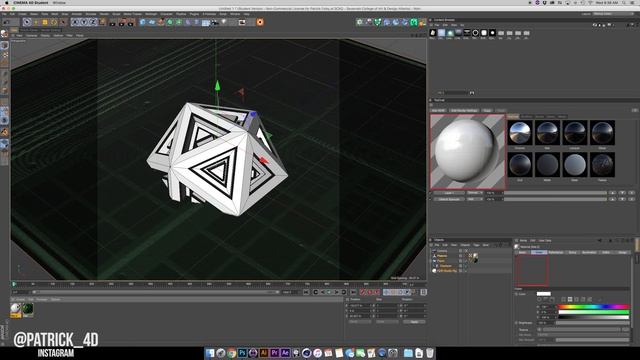Click the orange round plugin icon in toolbar

pos(260,22)
